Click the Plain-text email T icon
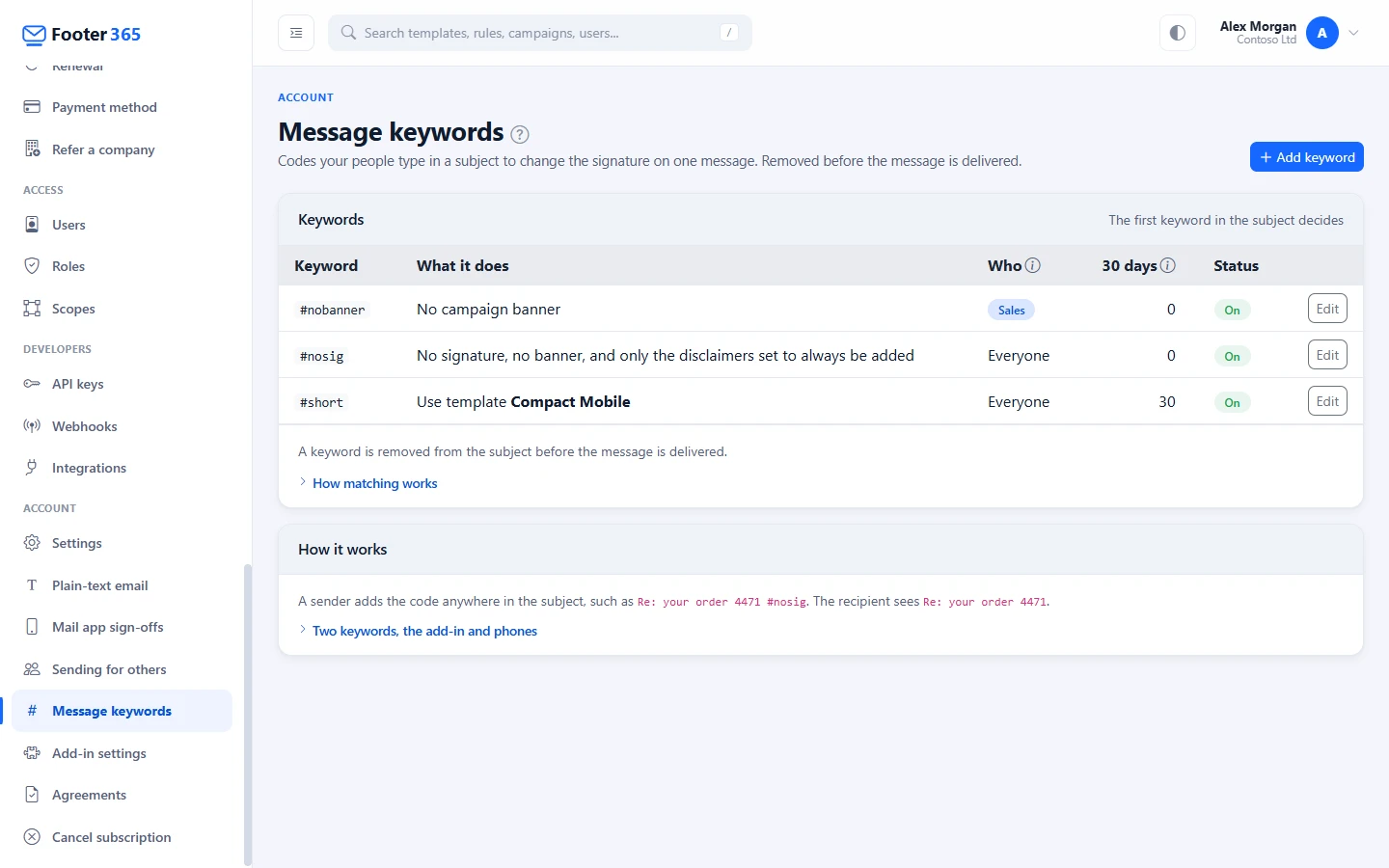The width and height of the screenshot is (1389, 868). coord(32,585)
